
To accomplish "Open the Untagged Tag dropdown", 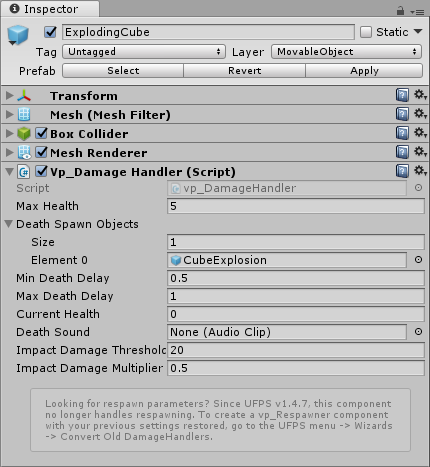I will 144,52.
